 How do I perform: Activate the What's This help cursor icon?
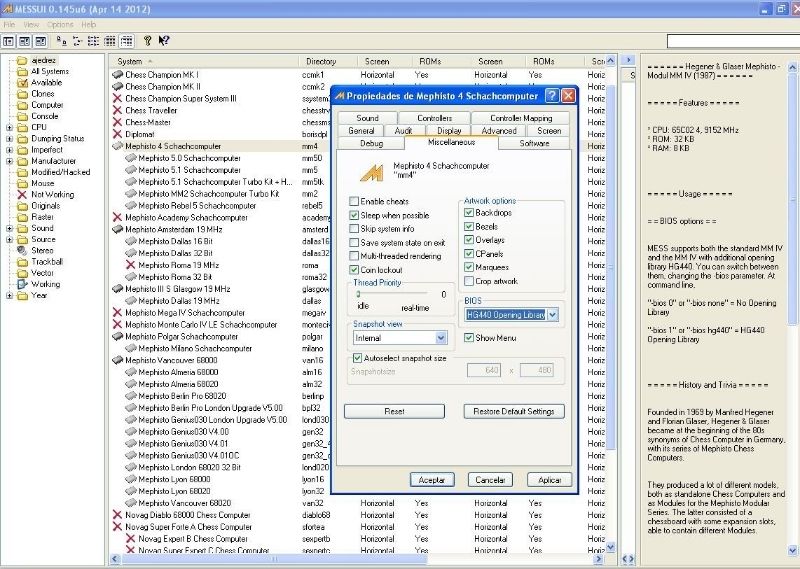click(x=164, y=41)
